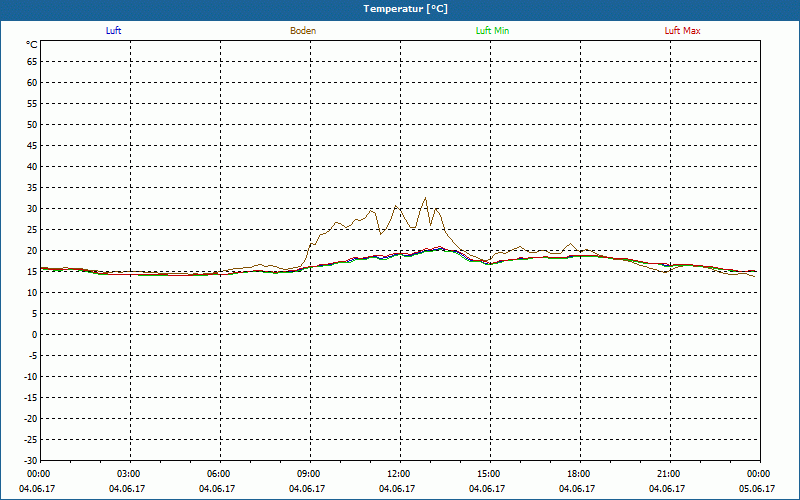The image size is (800, 500).
Task: Click the Boden legend label
Action: (x=303, y=31)
